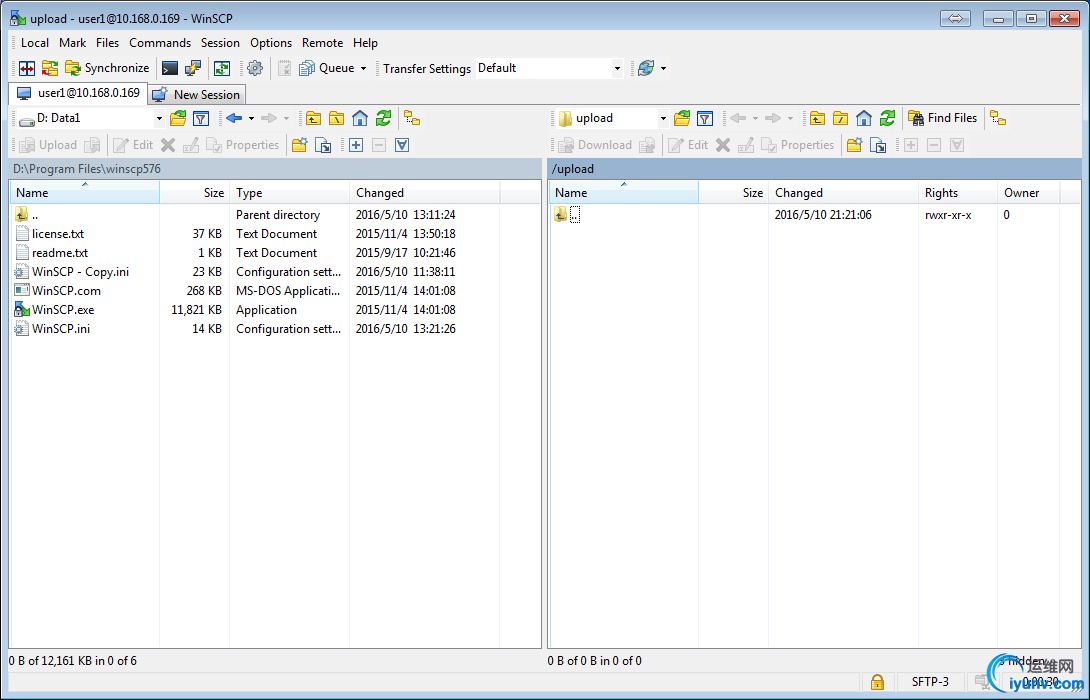Select readme.txt in local panel
Screen dimensions: 1090x700
tap(60, 253)
